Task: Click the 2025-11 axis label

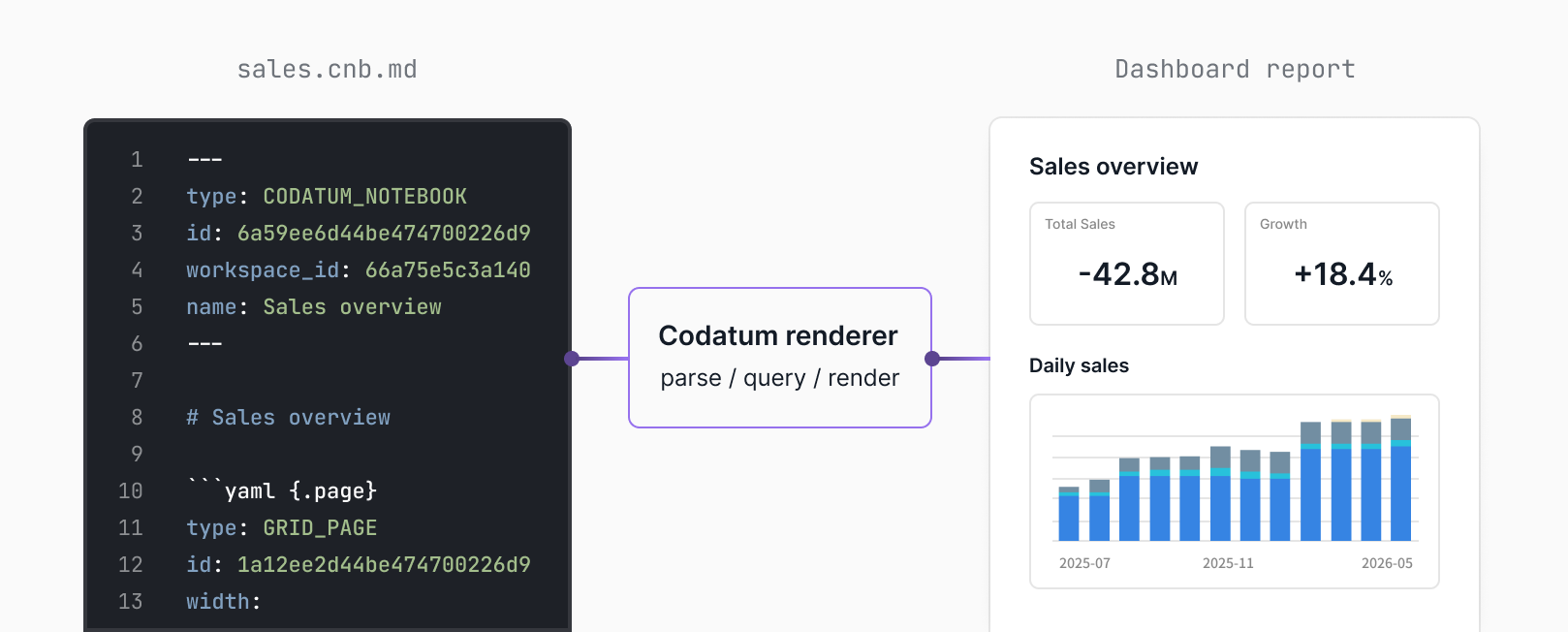Action: pyautogui.click(x=1228, y=563)
